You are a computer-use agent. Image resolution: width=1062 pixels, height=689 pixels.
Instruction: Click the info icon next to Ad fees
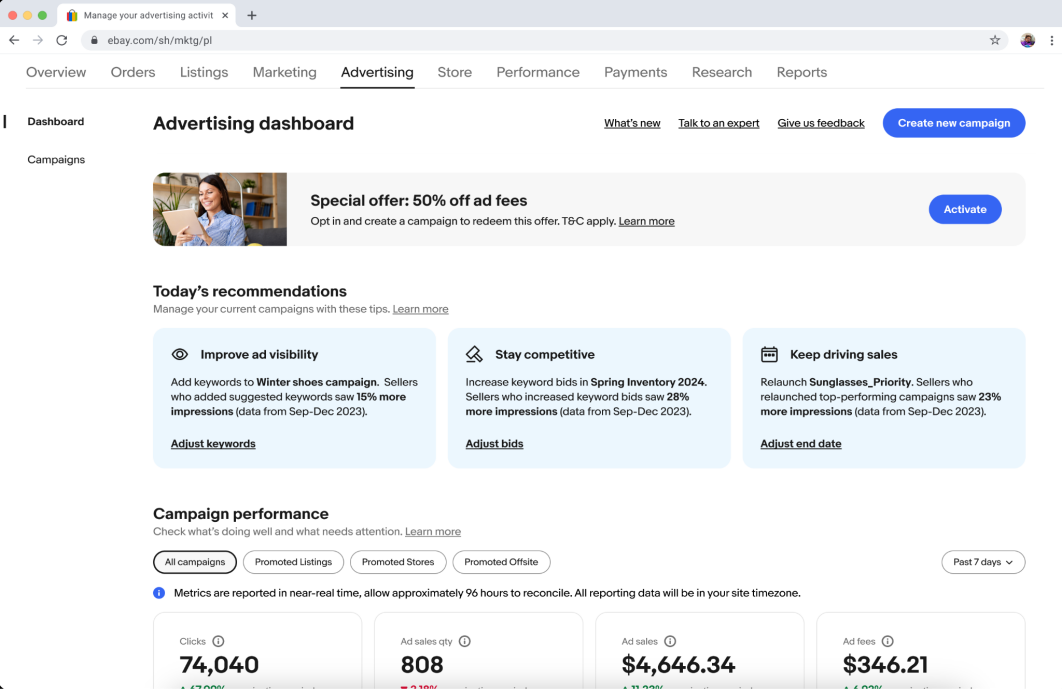887,641
